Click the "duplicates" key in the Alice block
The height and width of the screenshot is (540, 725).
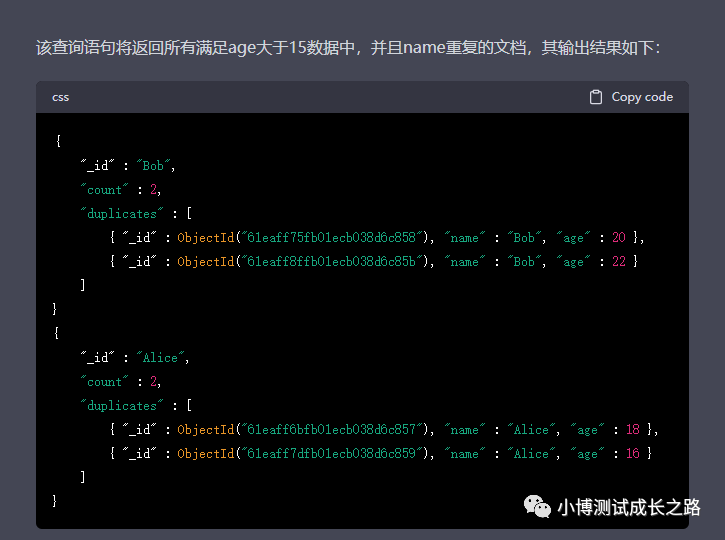point(122,406)
